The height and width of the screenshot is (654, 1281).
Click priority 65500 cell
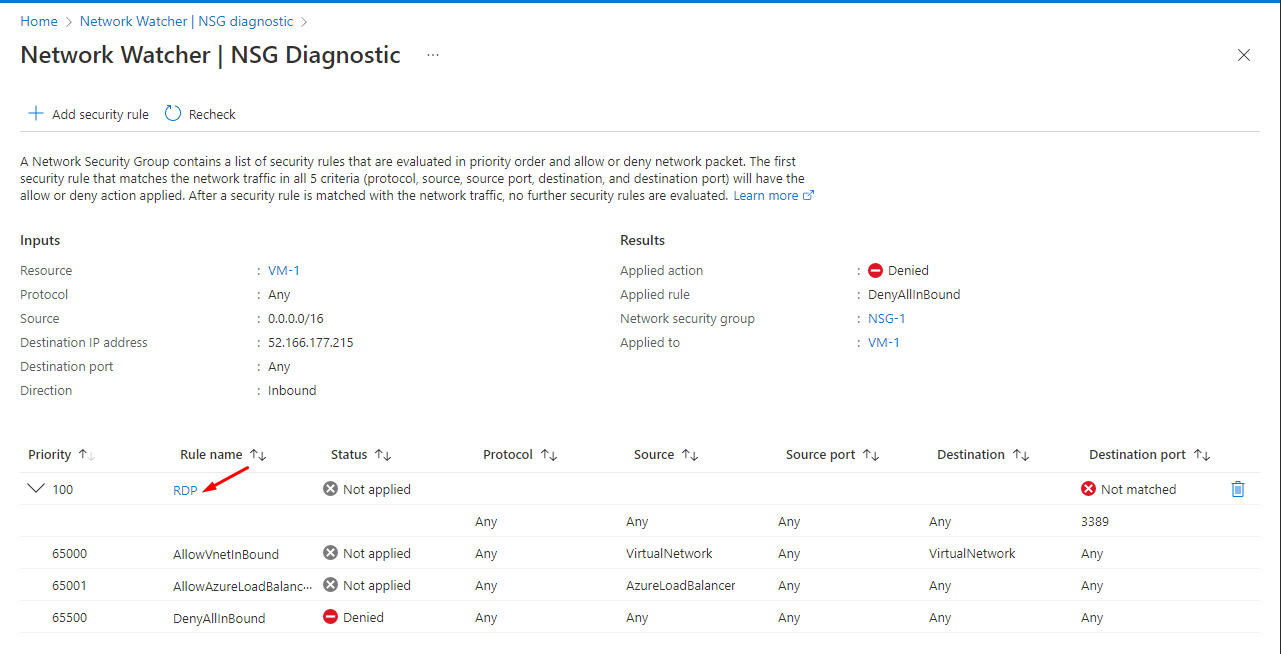click(x=70, y=617)
